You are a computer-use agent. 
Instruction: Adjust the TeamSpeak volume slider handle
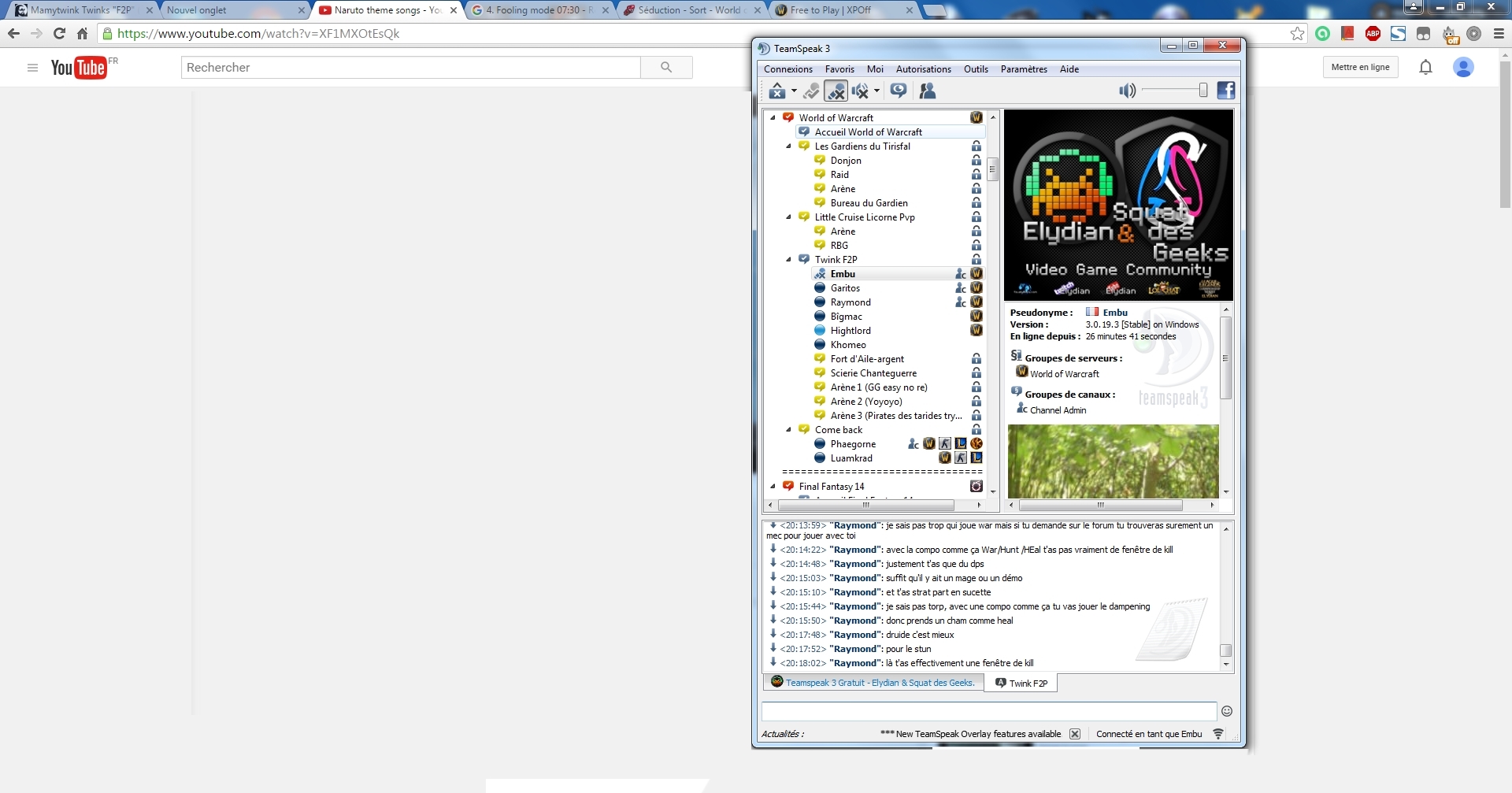(x=1203, y=91)
